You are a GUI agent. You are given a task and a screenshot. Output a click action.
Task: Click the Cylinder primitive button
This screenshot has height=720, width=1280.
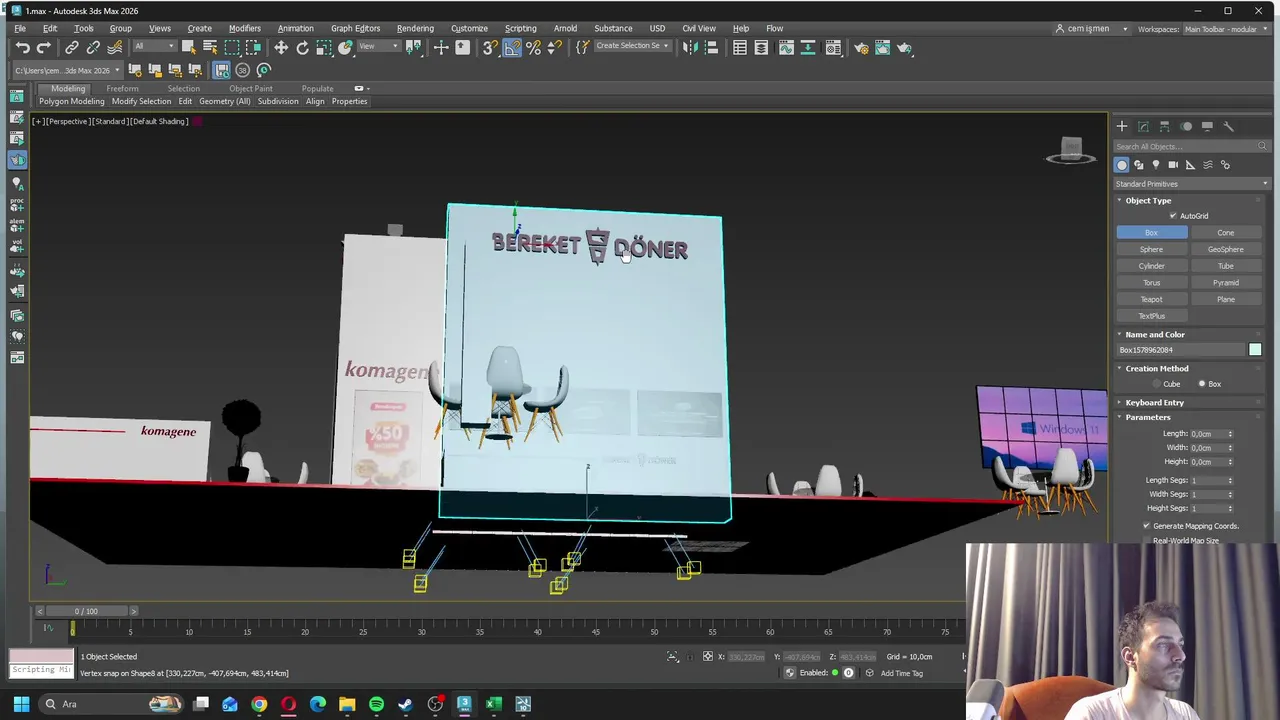pyautogui.click(x=1152, y=266)
